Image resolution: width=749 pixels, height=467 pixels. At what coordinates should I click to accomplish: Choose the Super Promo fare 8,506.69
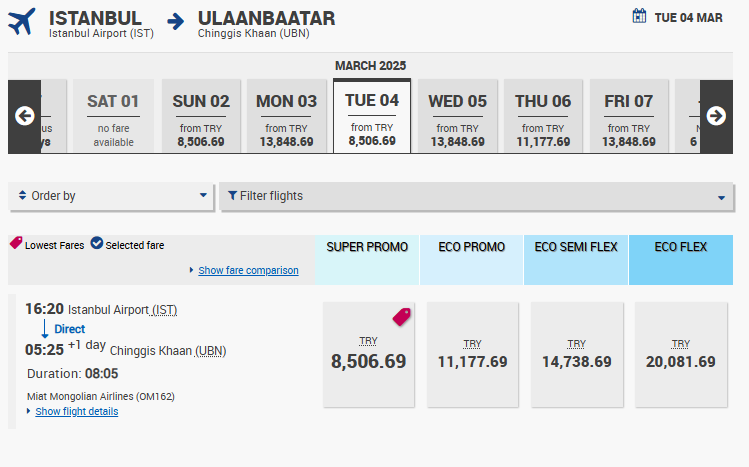click(369, 355)
